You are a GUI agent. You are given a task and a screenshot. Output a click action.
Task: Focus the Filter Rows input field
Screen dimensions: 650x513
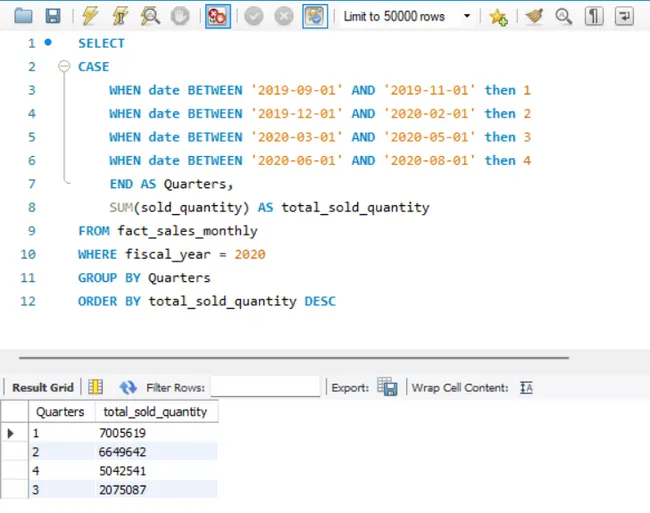(x=266, y=386)
